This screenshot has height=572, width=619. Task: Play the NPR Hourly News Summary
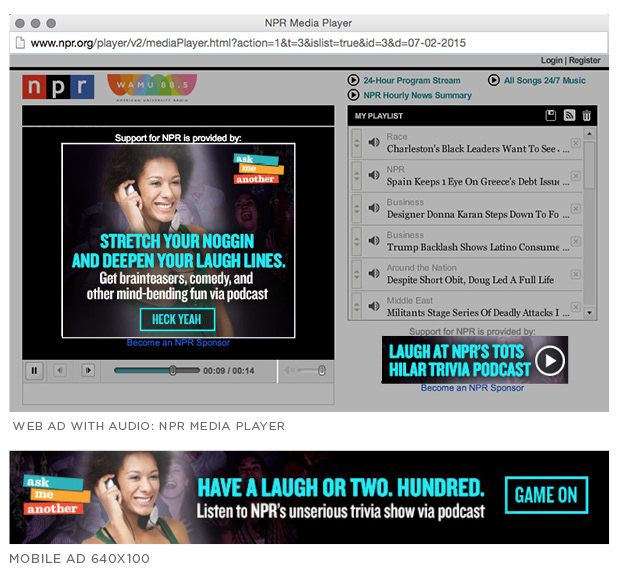[x=417, y=96]
